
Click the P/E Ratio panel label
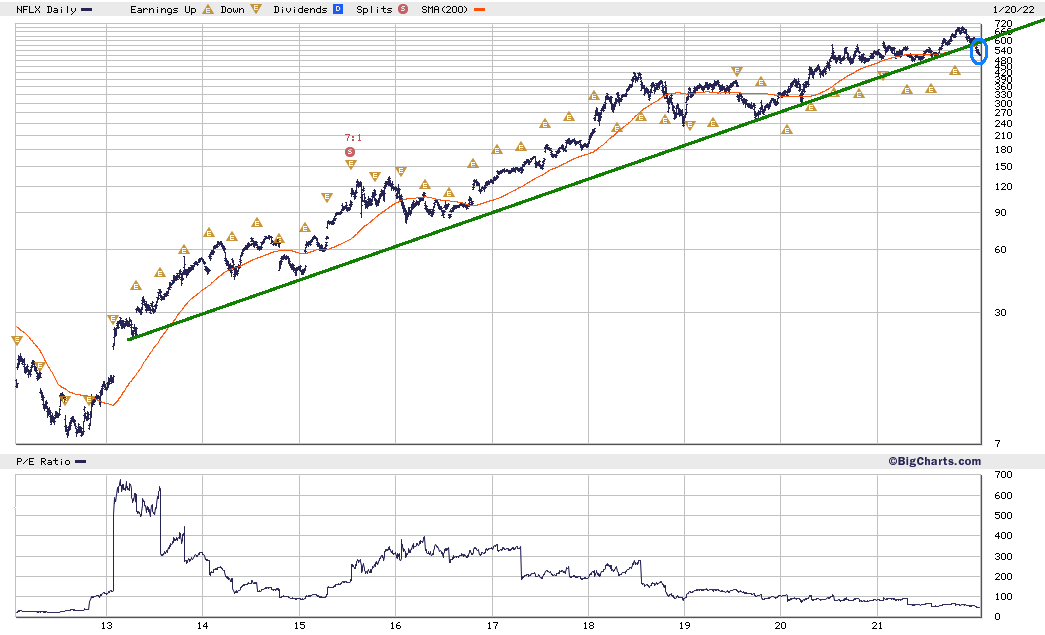(43, 462)
